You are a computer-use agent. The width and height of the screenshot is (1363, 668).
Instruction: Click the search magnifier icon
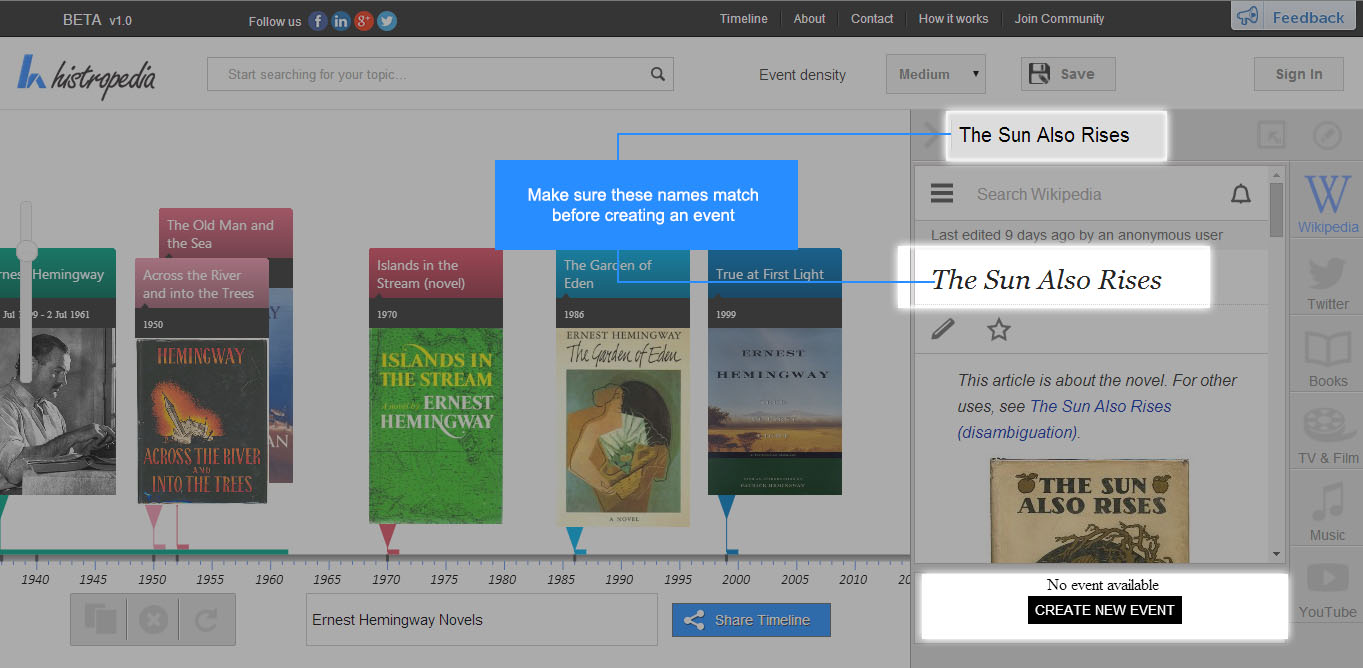pos(657,74)
